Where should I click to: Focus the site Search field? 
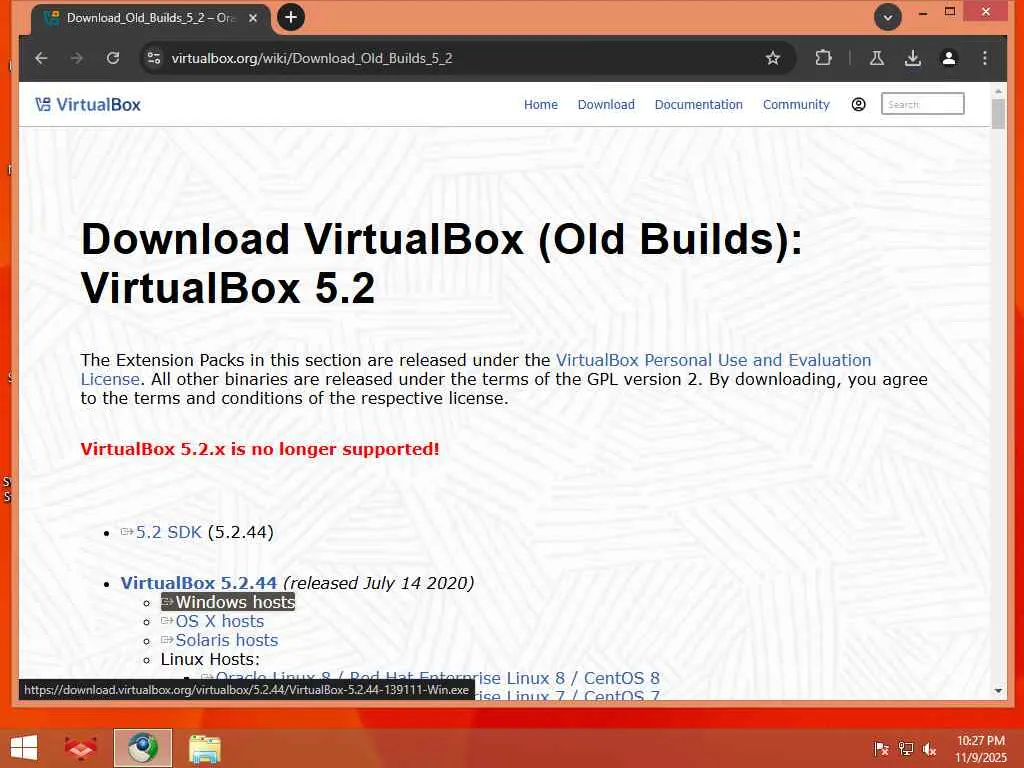[x=922, y=104]
